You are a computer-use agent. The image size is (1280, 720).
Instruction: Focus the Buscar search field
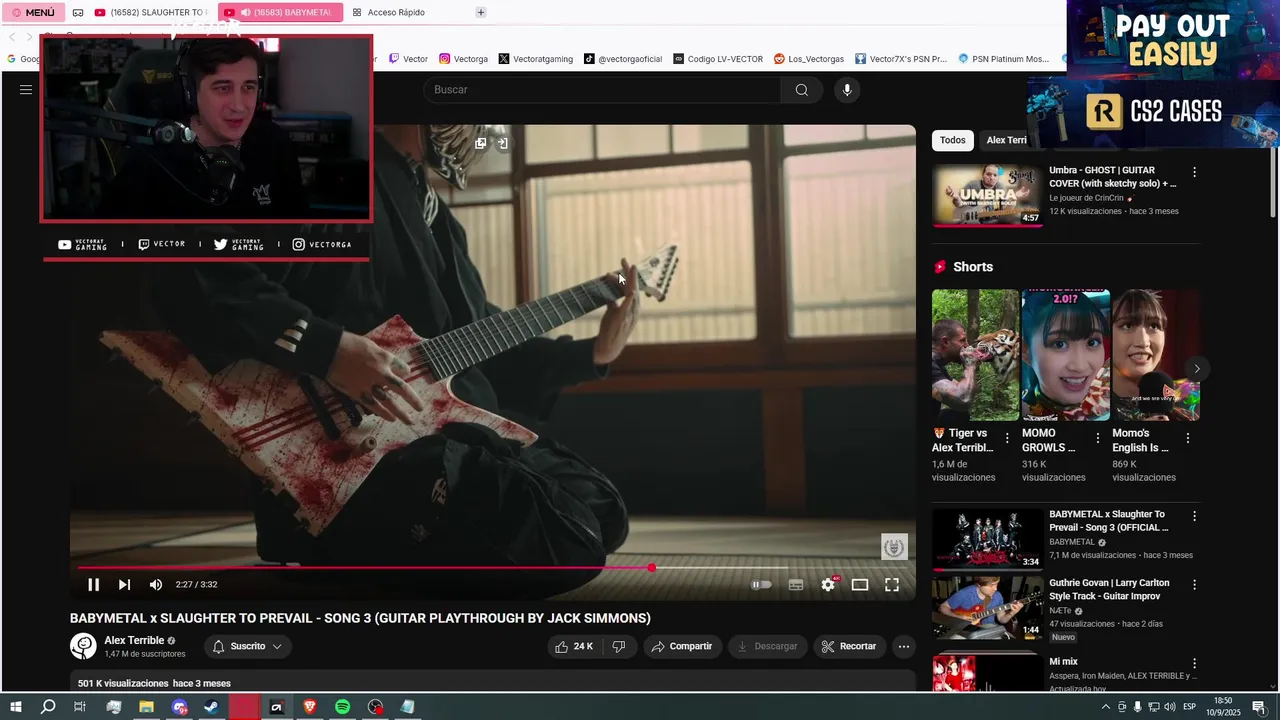click(602, 90)
